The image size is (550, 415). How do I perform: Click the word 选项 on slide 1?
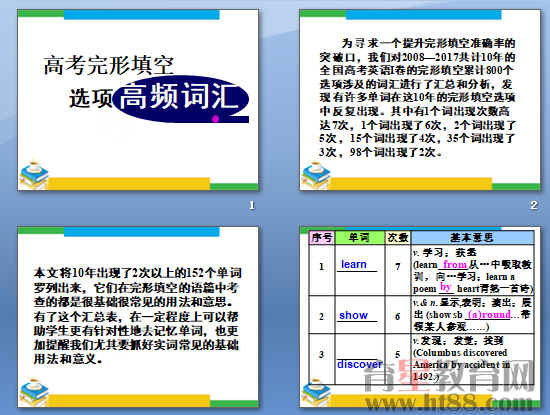(91, 98)
